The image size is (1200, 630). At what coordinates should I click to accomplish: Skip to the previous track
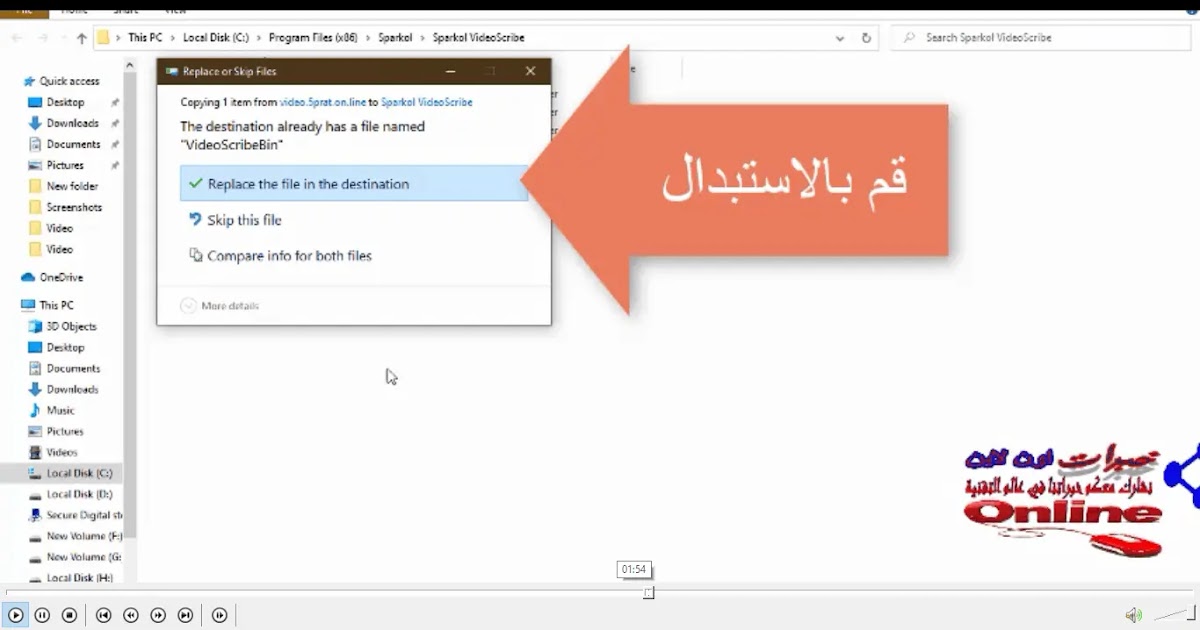point(103,615)
